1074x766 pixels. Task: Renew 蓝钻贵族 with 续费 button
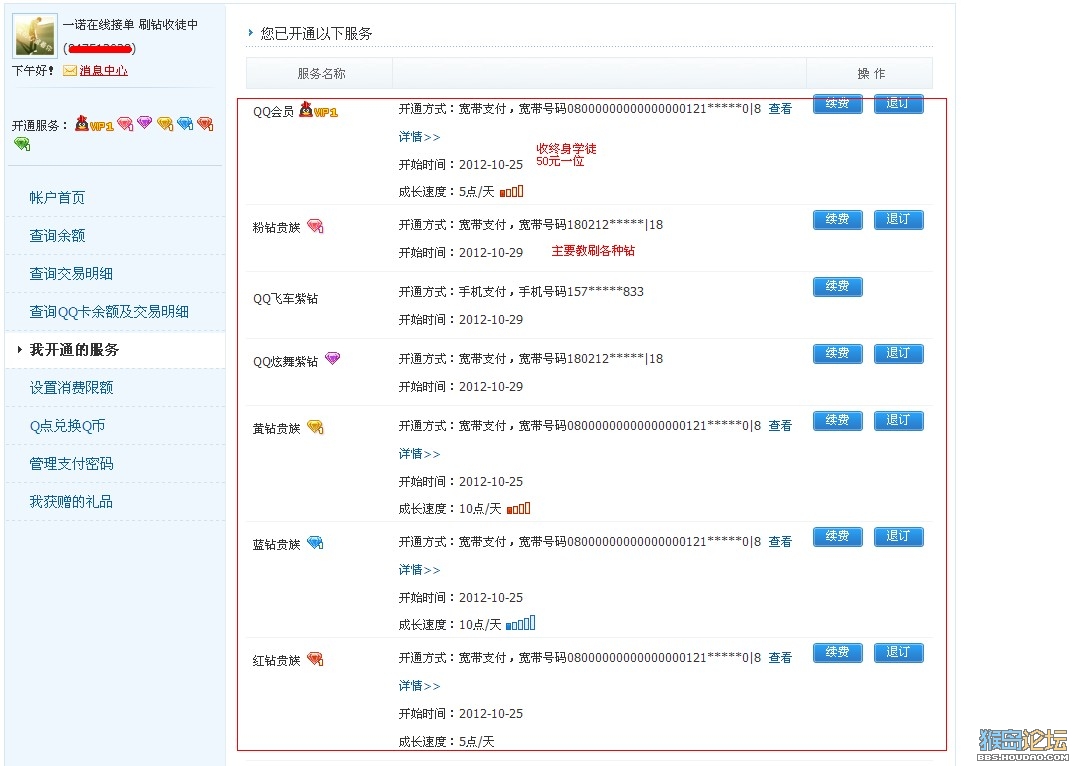838,536
